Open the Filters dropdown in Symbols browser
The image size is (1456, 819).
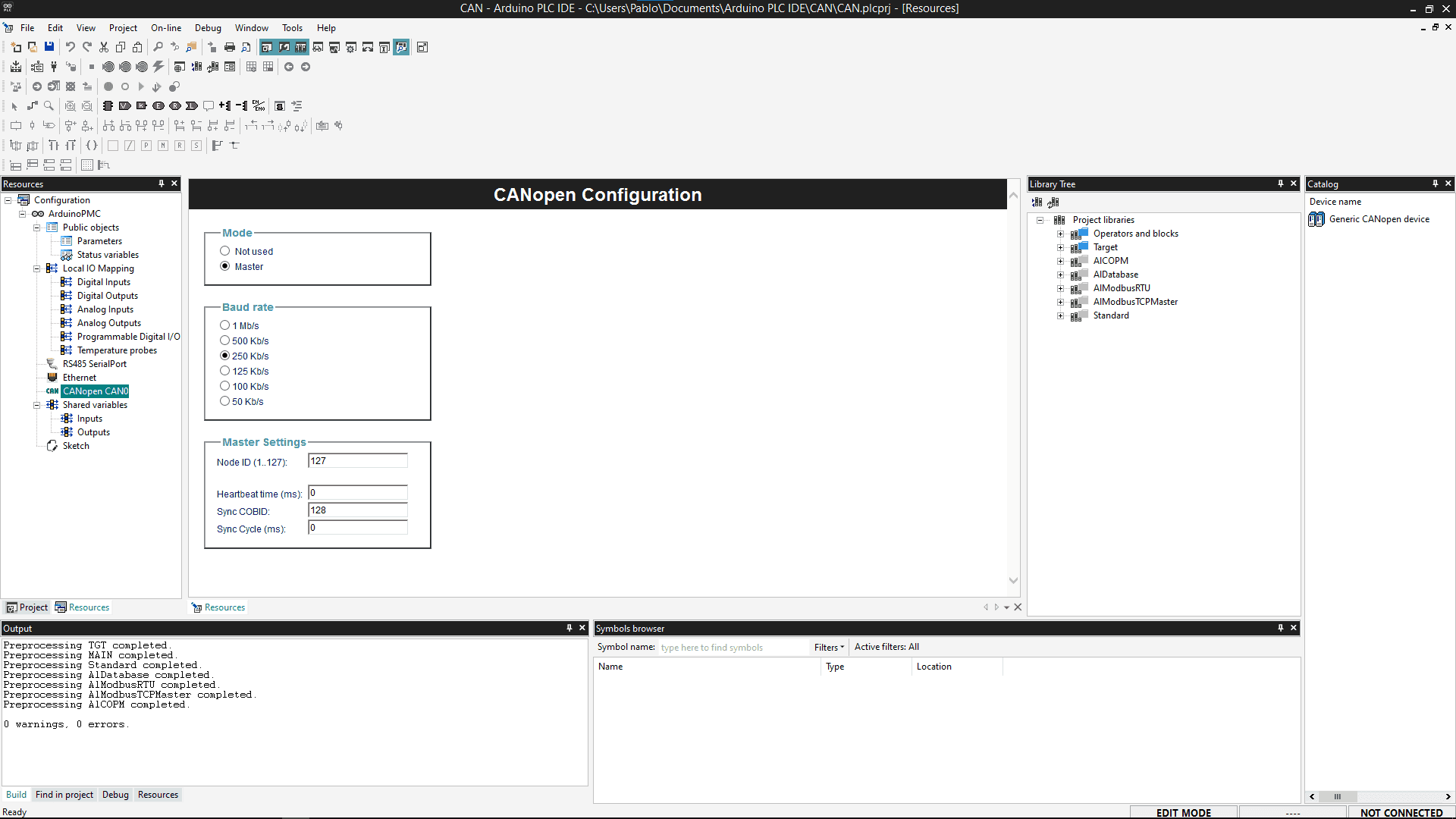coord(829,647)
